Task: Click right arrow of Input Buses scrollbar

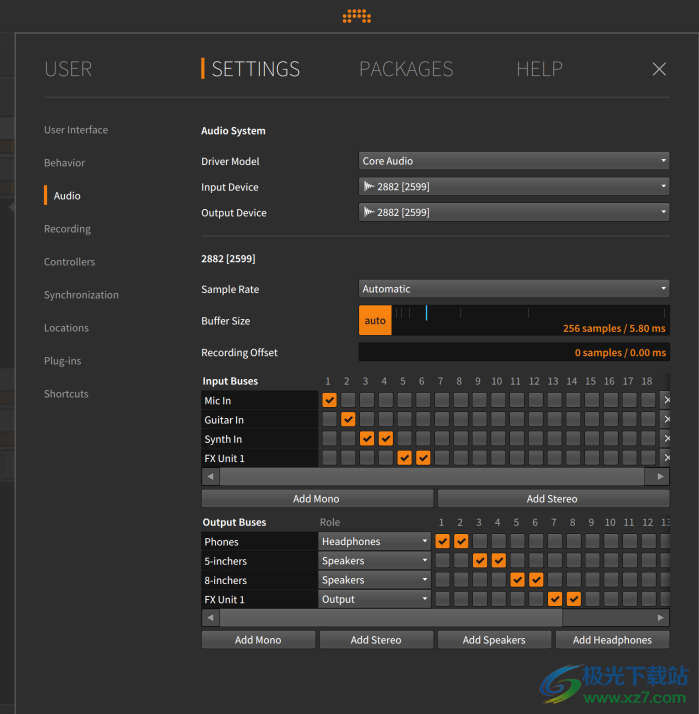Action: point(660,476)
